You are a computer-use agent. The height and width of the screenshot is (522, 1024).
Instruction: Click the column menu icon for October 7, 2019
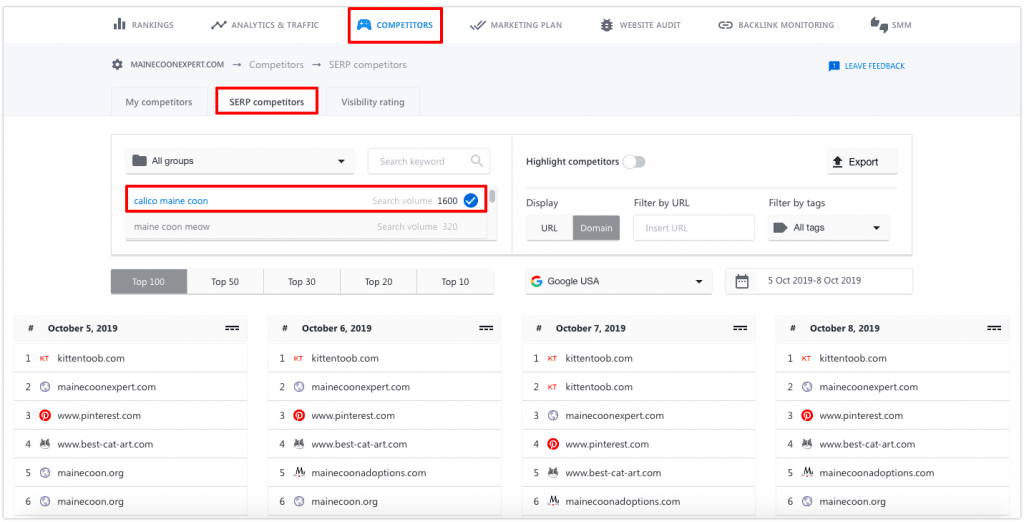click(x=740, y=328)
